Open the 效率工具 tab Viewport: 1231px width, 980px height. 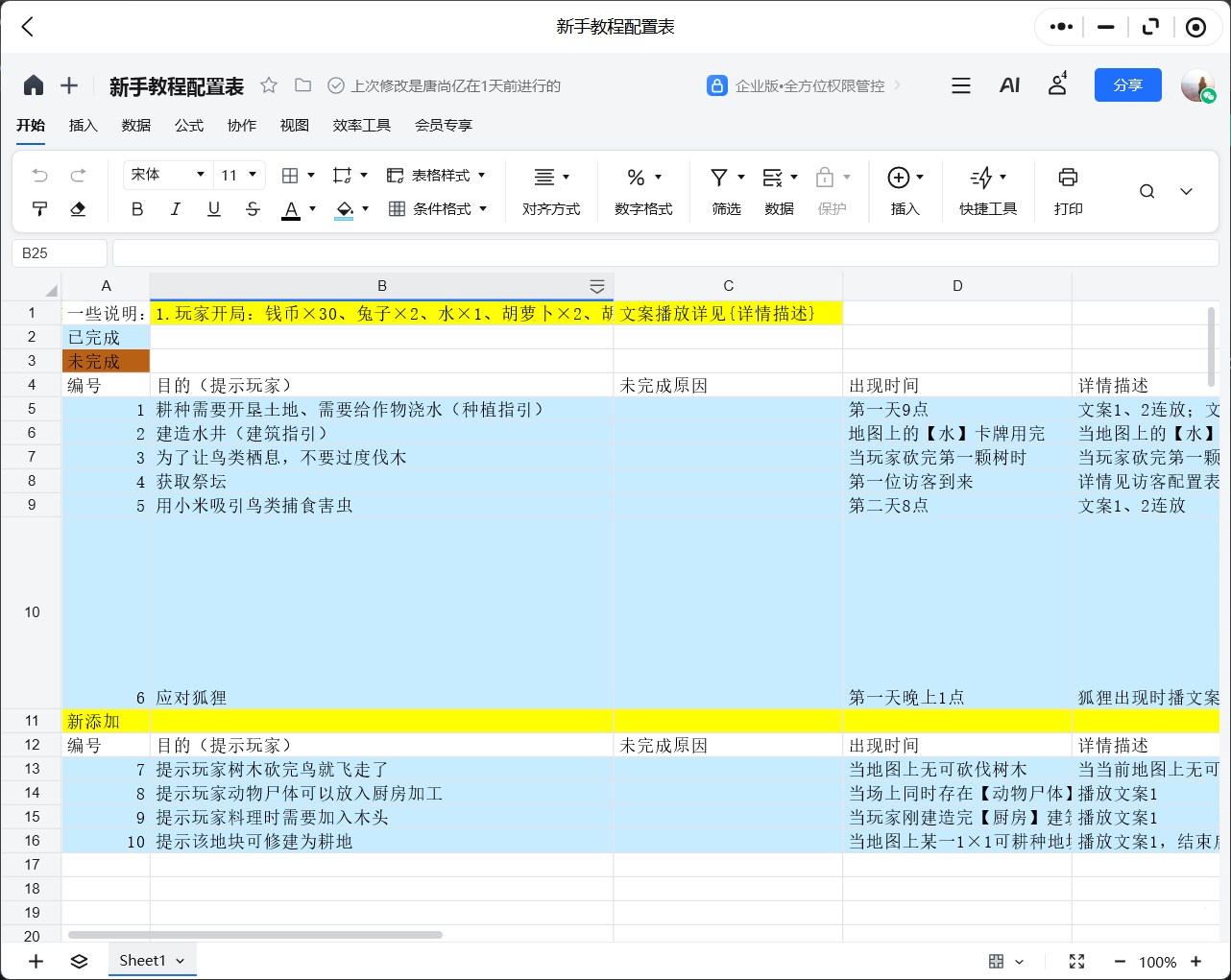362,126
